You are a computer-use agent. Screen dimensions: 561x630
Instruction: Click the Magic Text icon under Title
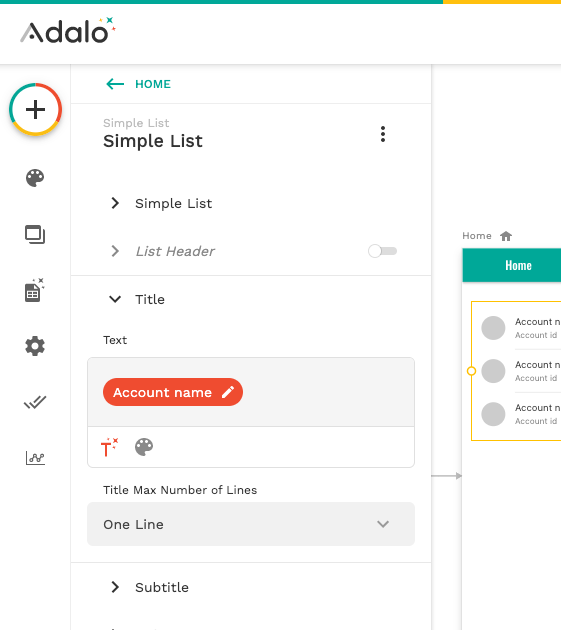pyautogui.click(x=109, y=447)
